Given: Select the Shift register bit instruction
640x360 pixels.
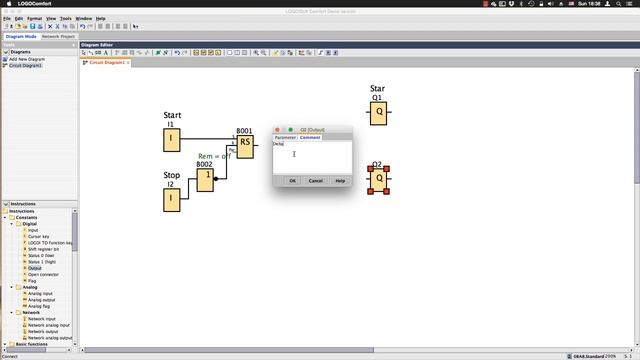Looking at the screenshot, I should click(43, 249).
